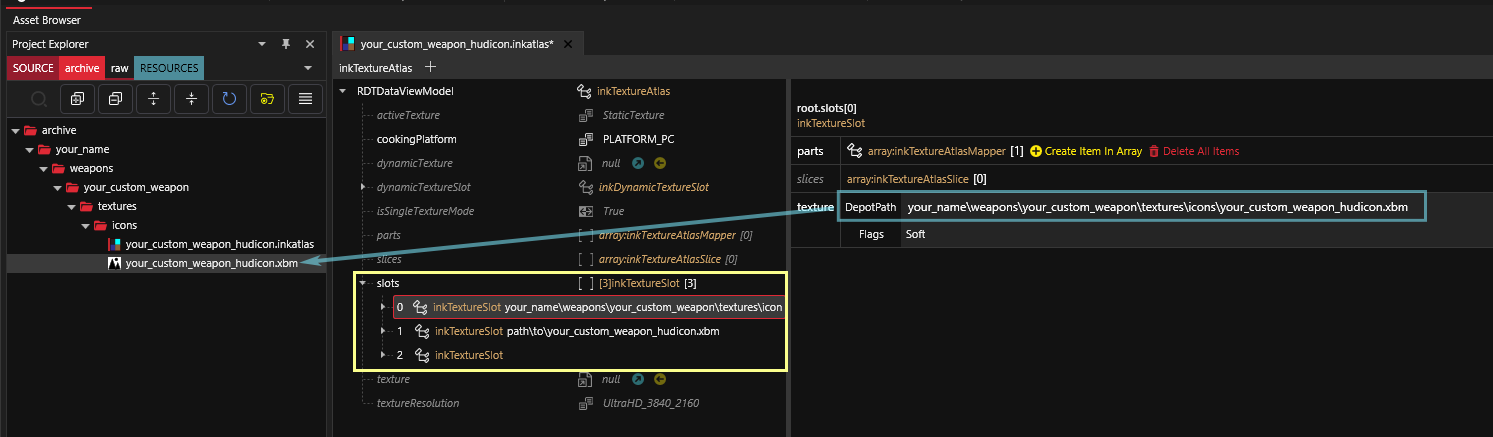This screenshot has height=437, width=1493.
Task: Click Create Item In Array
Action: 1086,151
